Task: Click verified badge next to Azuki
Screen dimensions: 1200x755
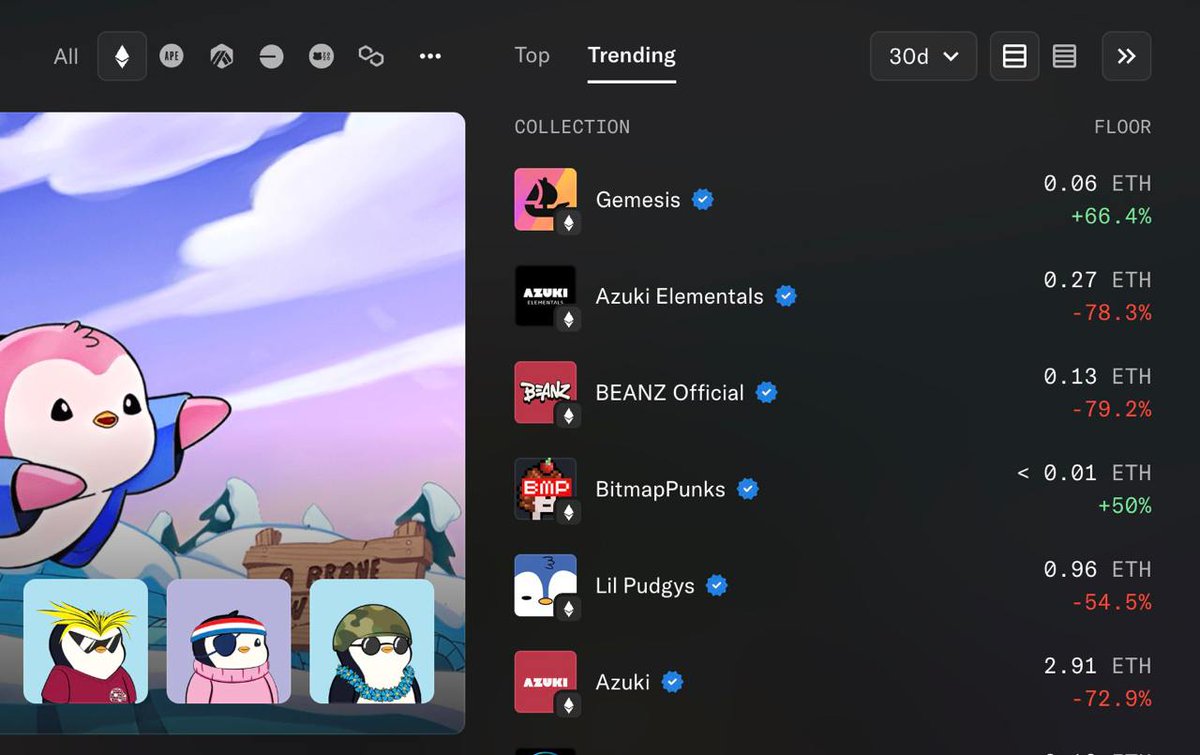Action: (x=672, y=682)
